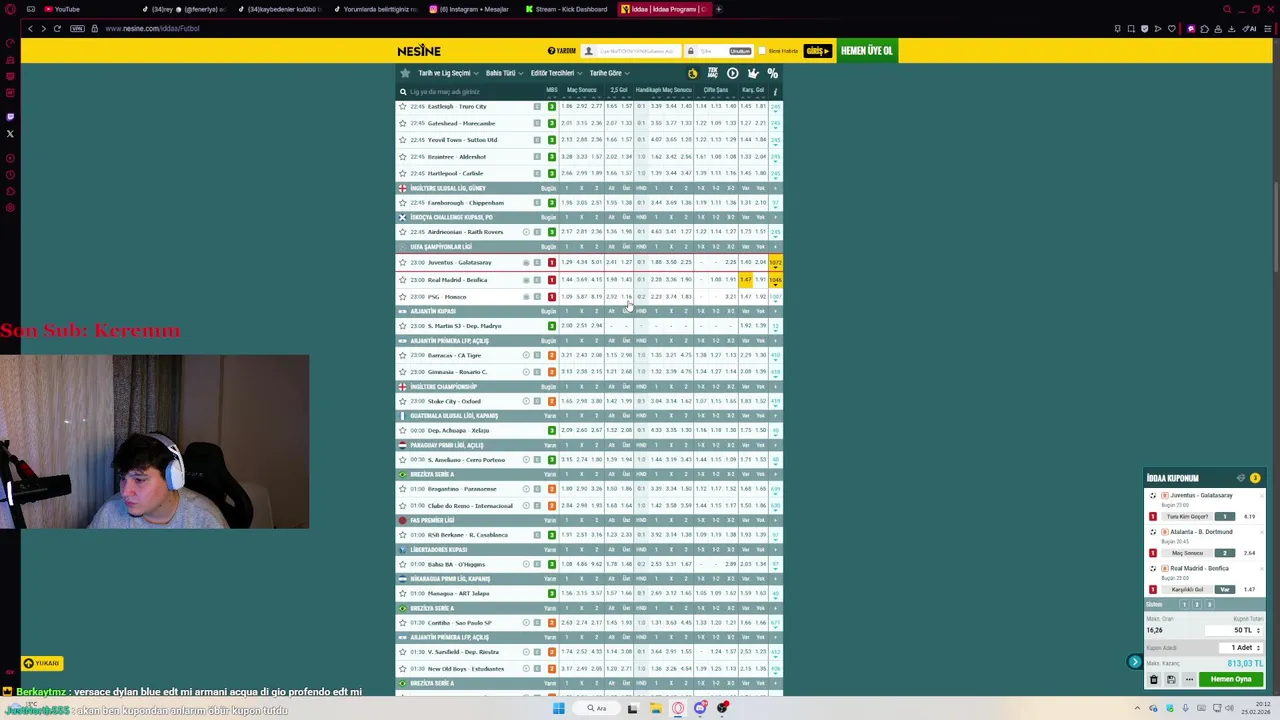The width and height of the screenshot is (1280, 720).
Task: Click the taskbar Ara search box
Action: coord(596,708)
